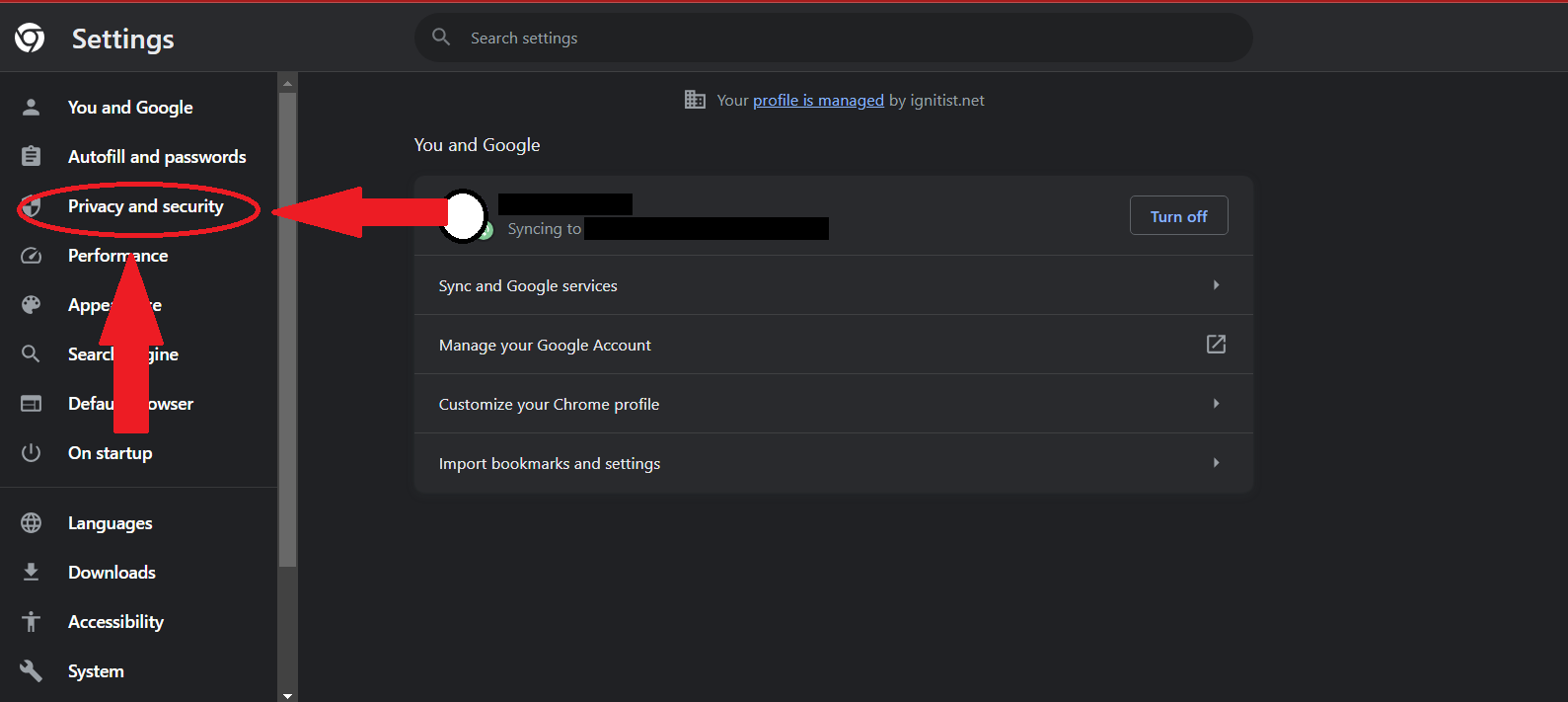Click Manage your Google Account row
The width and height of the screenshot is (1568, 702).
tap(834, 345)
